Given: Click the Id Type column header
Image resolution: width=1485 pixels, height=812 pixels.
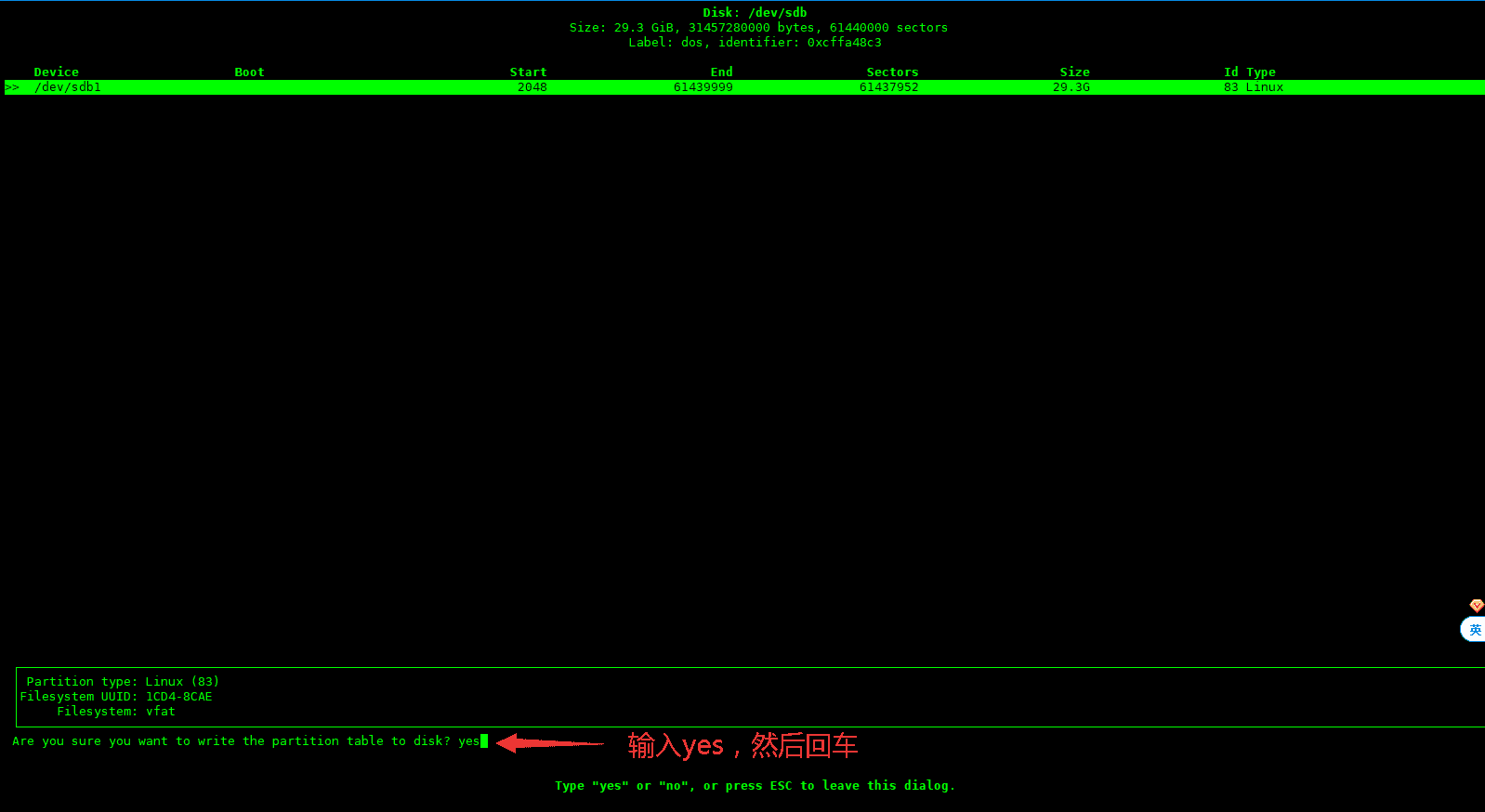Looking at the screenshot, I should (x=1249, y=72).
